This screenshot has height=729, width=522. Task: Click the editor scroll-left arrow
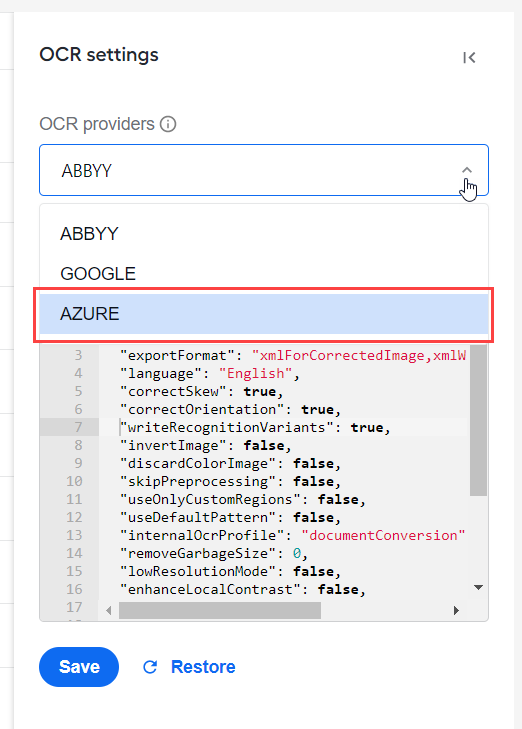108,610
